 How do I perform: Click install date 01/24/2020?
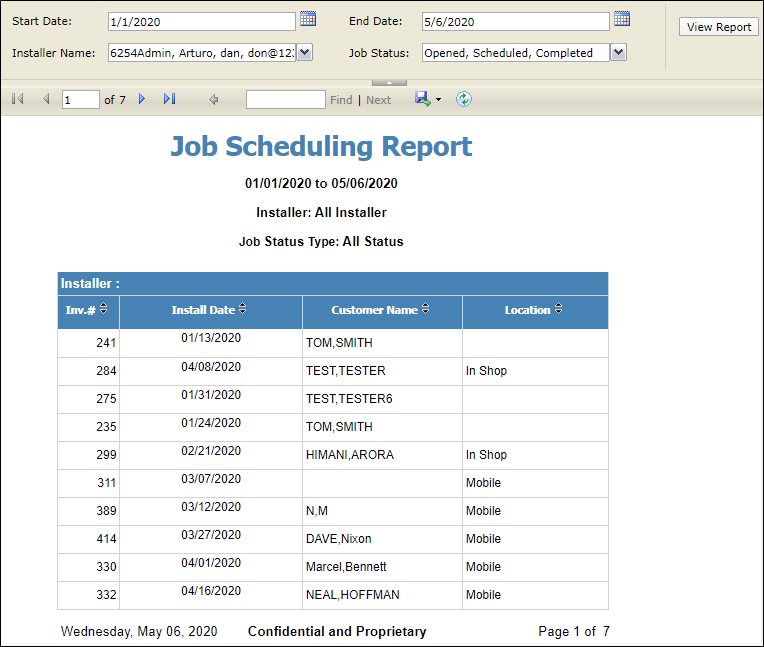211,422
